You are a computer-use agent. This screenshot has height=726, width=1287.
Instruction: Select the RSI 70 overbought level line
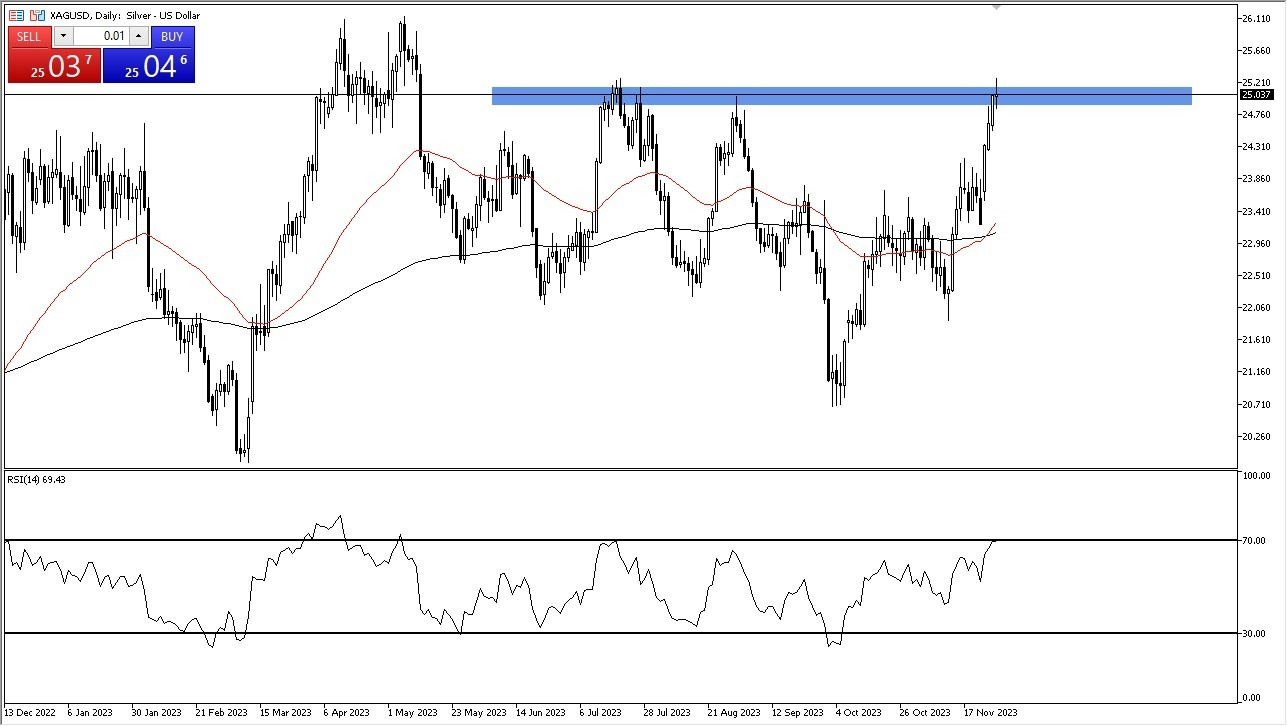[619, 540]
